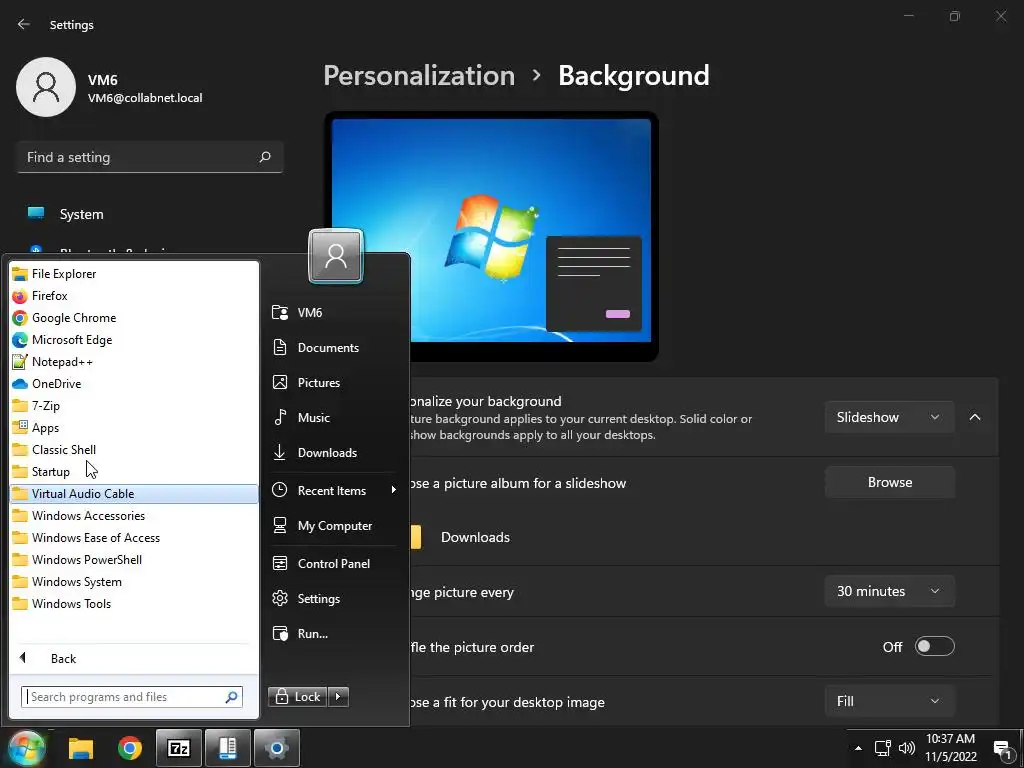The image size is (1024, 768).
Task: Click the magnifier icon in start search box
Action: 231,697
